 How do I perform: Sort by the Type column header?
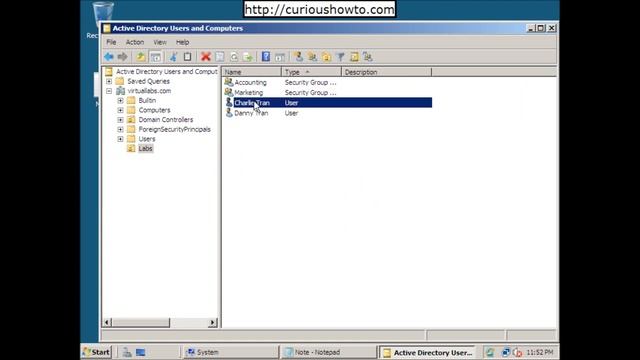311,72
